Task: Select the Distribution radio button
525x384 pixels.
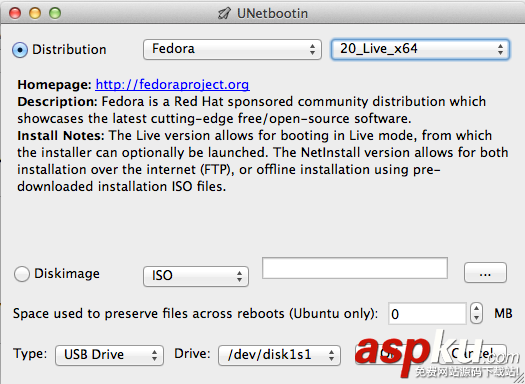Action: 20,50
